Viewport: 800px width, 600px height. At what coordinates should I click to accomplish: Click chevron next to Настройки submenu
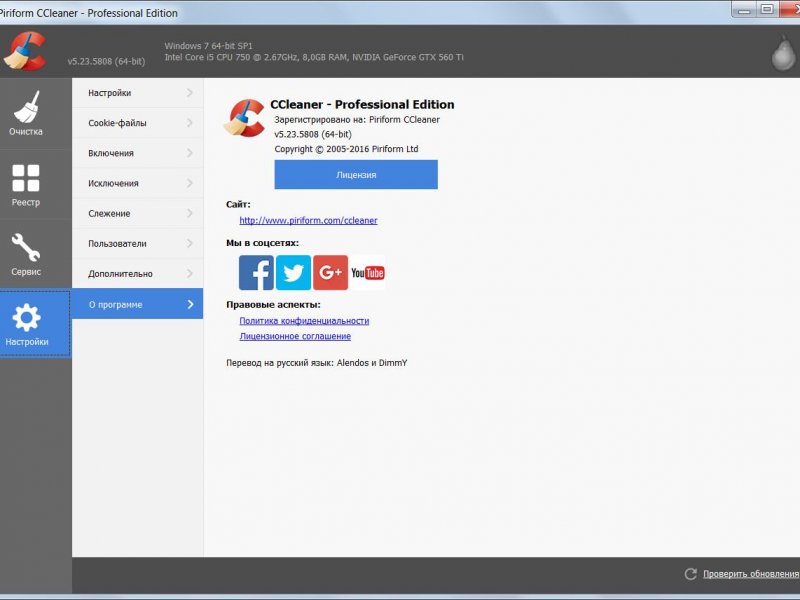[x=190, y=93]
